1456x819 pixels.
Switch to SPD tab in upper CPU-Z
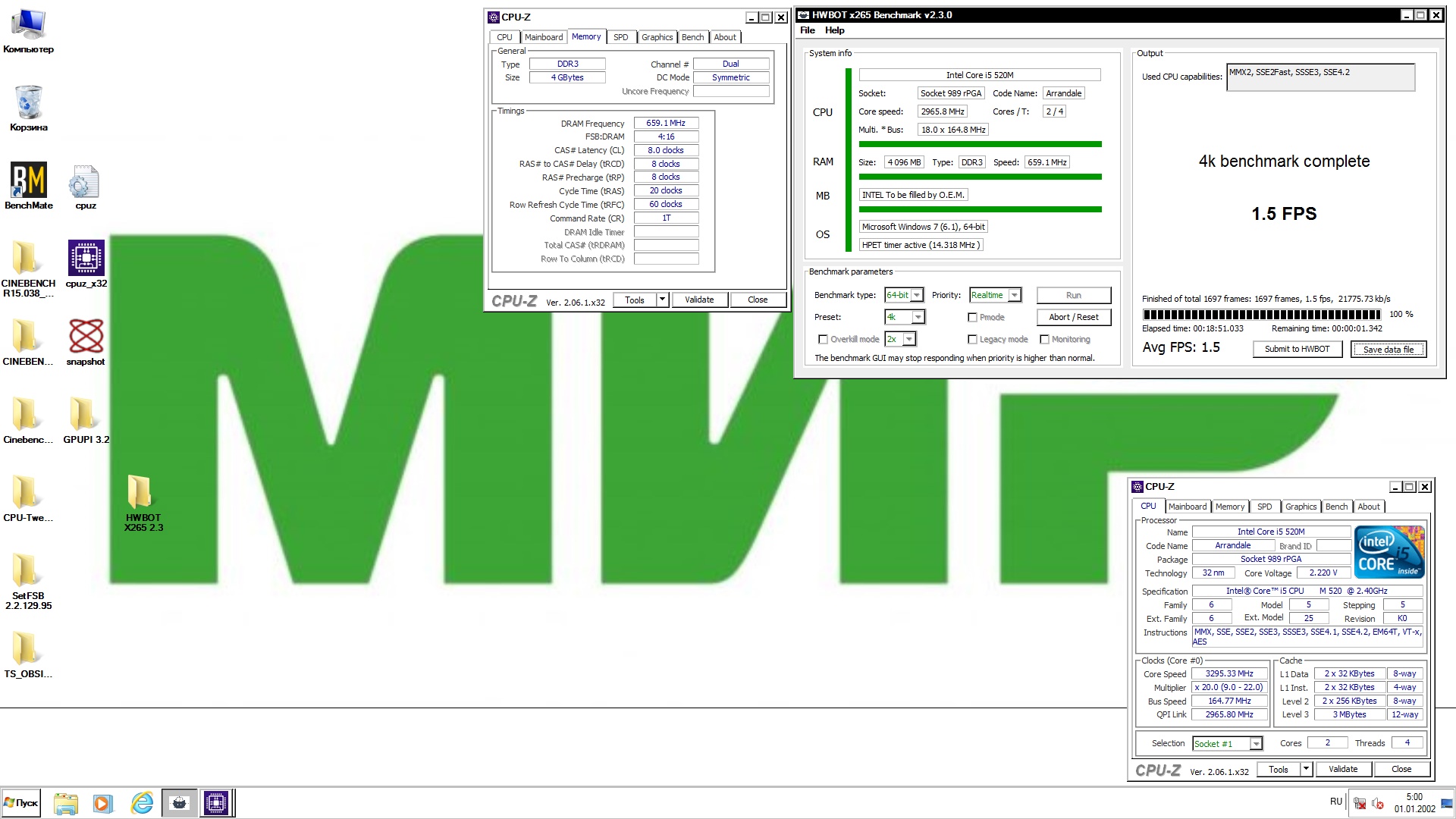(x=620, y=37)
